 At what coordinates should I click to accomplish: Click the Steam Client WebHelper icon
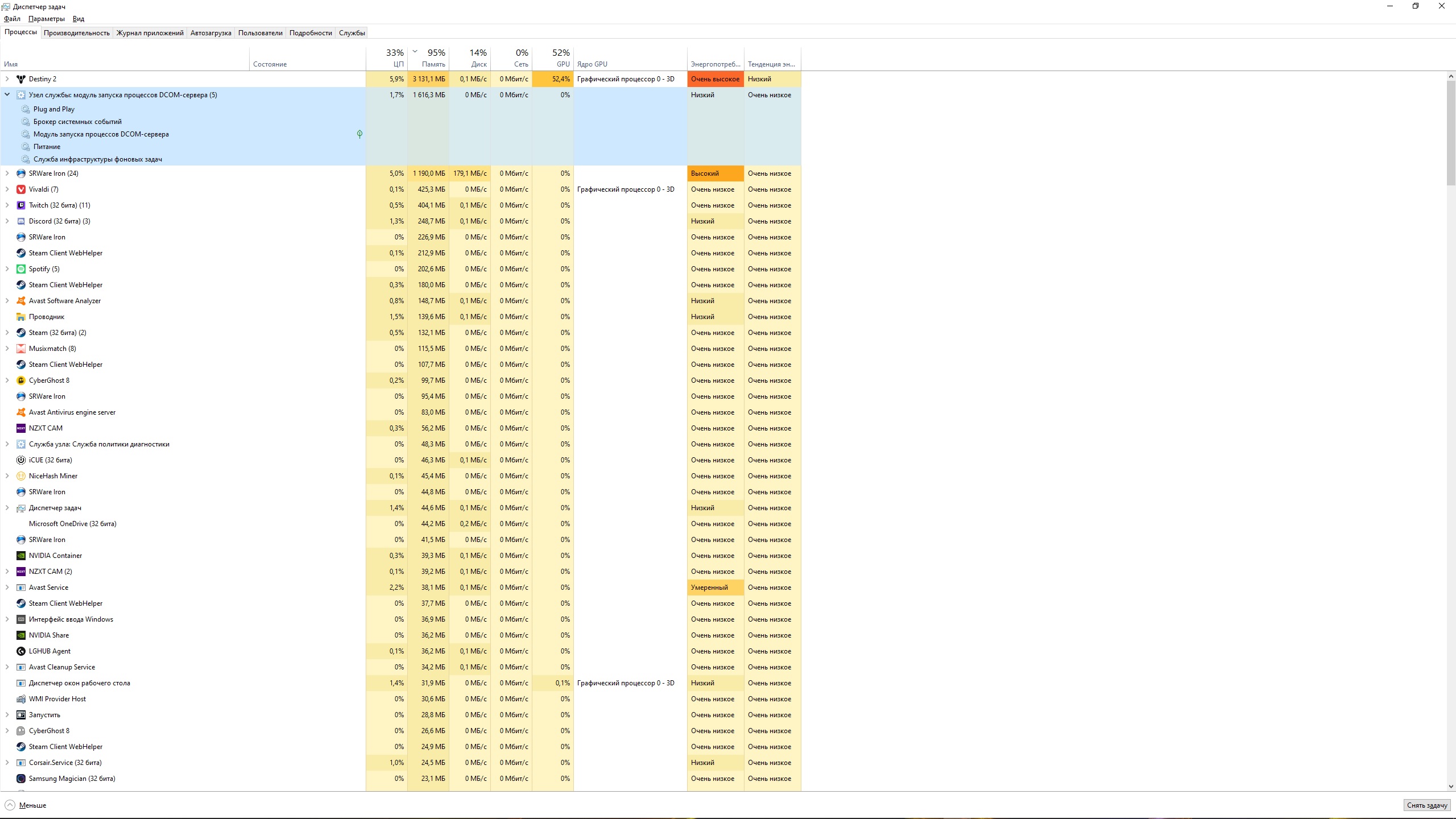click(21, 252)
